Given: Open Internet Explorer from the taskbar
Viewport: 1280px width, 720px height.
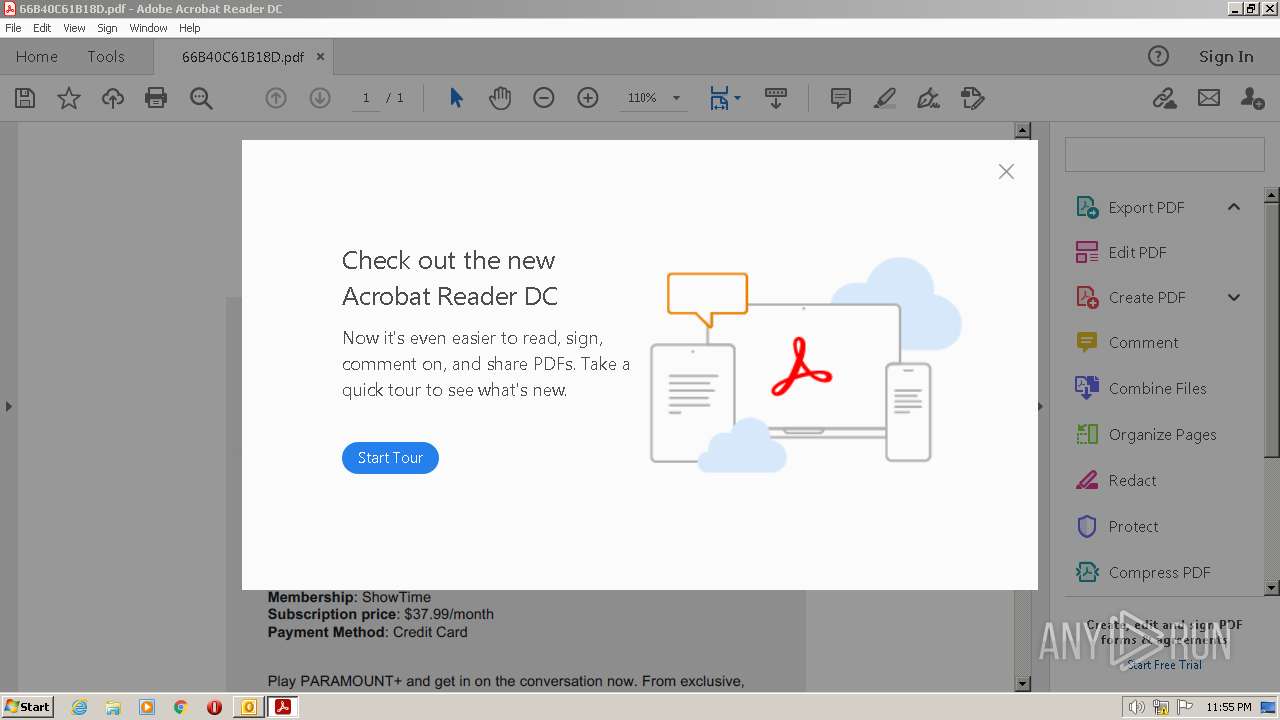Looking at the screenshot, I should click(x=79, y=707).
